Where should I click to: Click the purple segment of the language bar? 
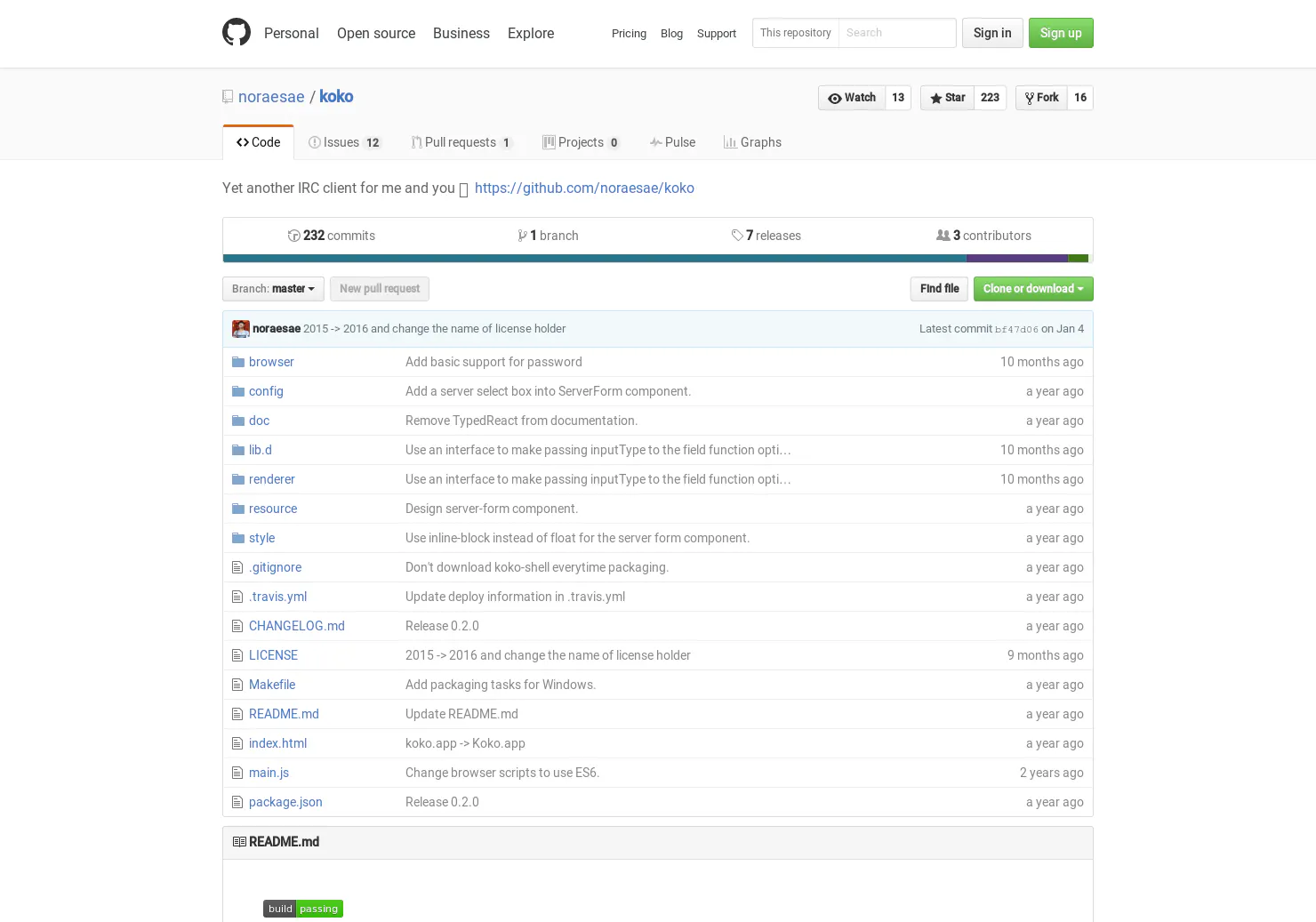pos(1017,259)
